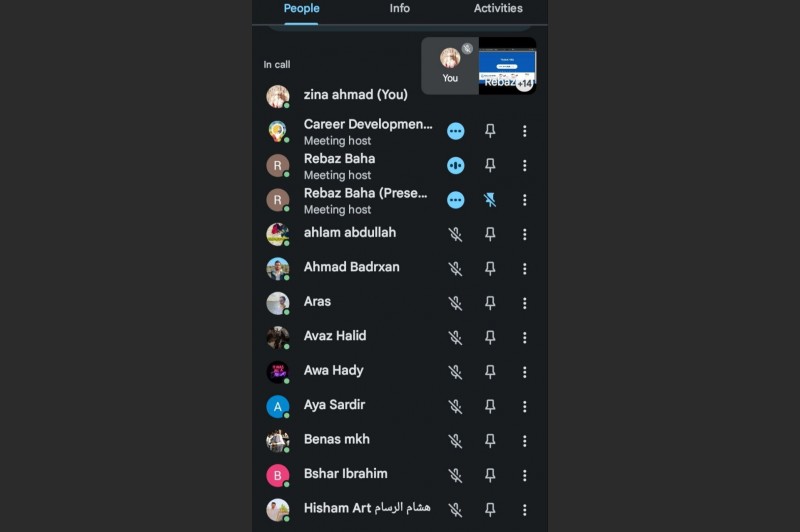Click your self-view tile labeled You
The image size is (800, 532).
click(x=450, y=66)
